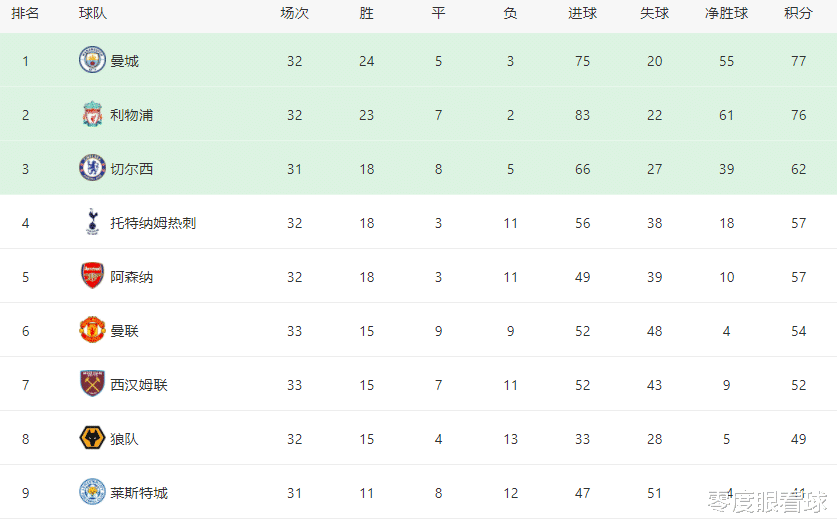This screenshot has width=839, height=529.
Task: Click the Leicester City fox crest
Action: pyautogui.click(x=92, y=492)
